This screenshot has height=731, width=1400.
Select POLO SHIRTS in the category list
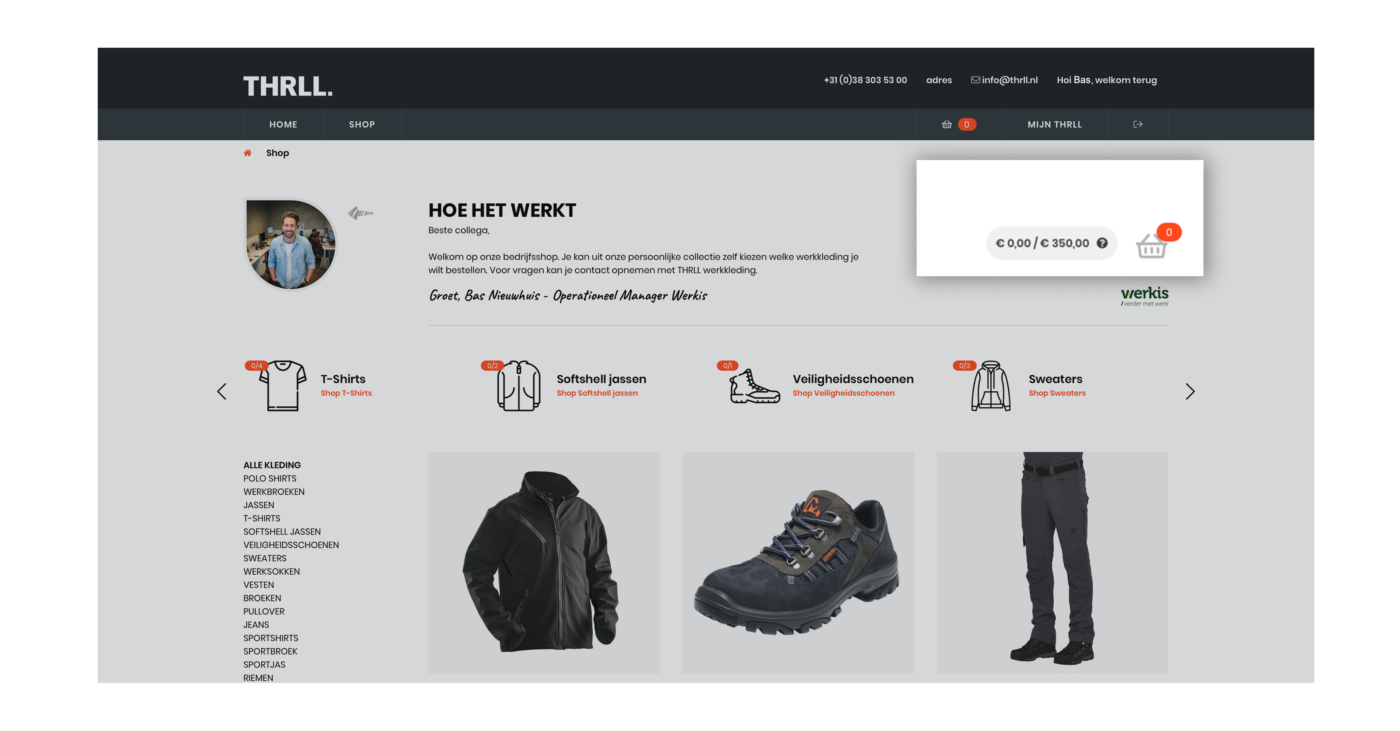[270, 479]
